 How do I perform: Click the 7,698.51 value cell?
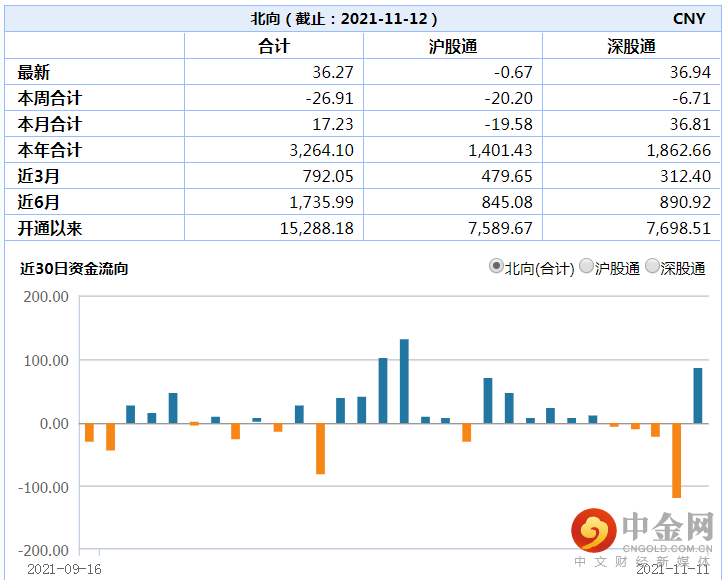(679, 228)
